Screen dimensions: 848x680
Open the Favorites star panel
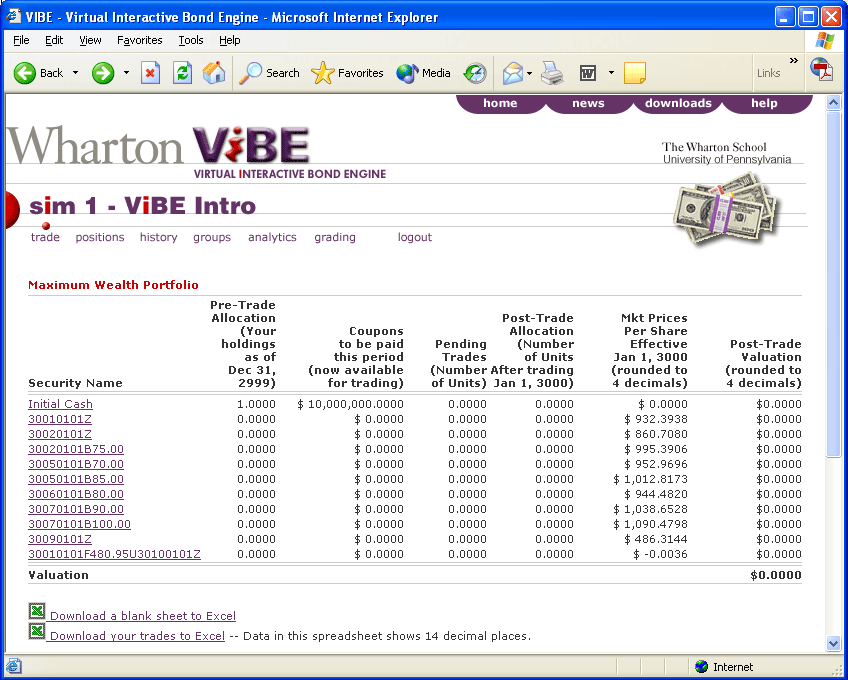tap(347, 73)
